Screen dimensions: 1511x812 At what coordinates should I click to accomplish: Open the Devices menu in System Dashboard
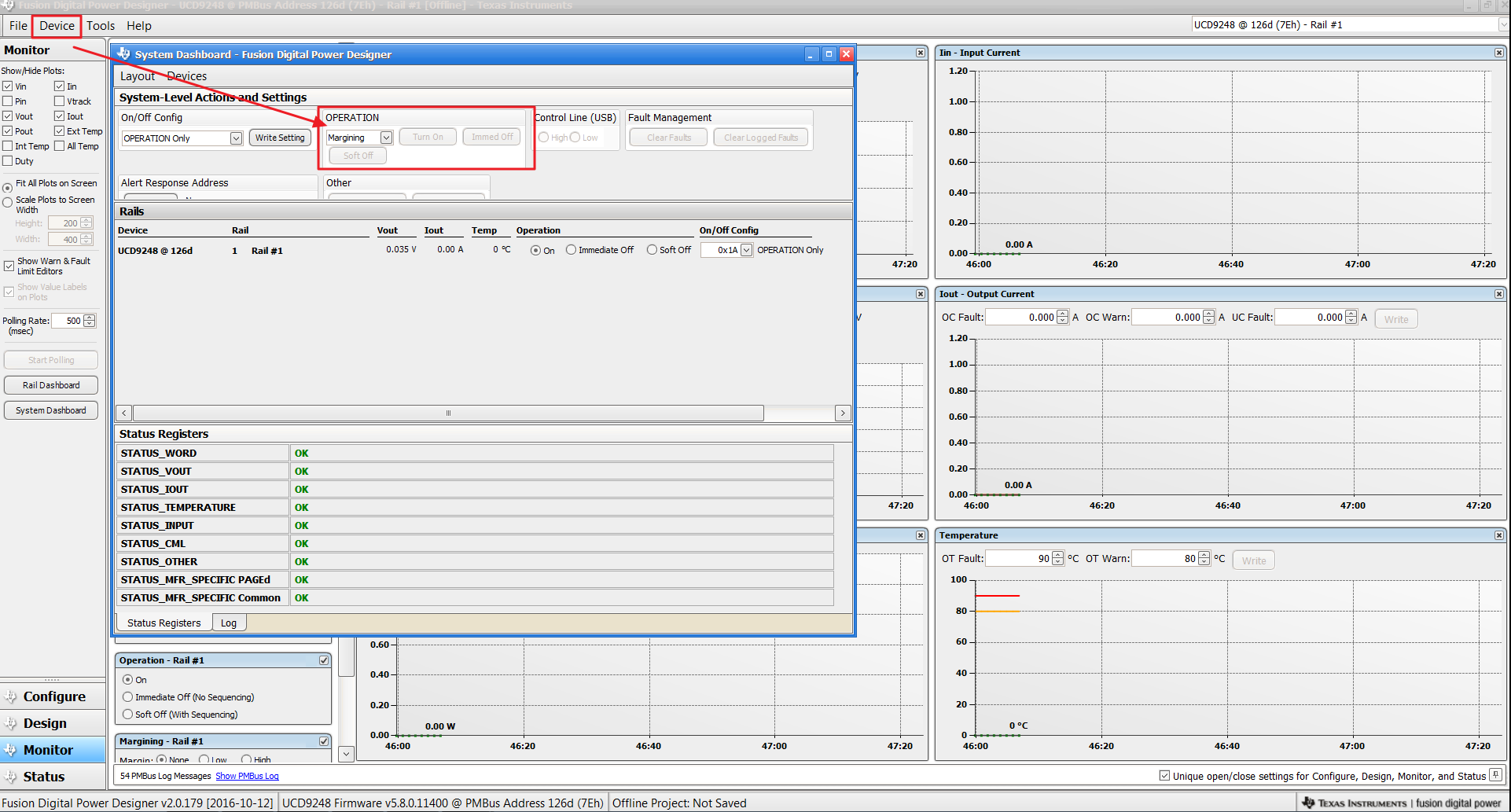[x=187, y=76]
